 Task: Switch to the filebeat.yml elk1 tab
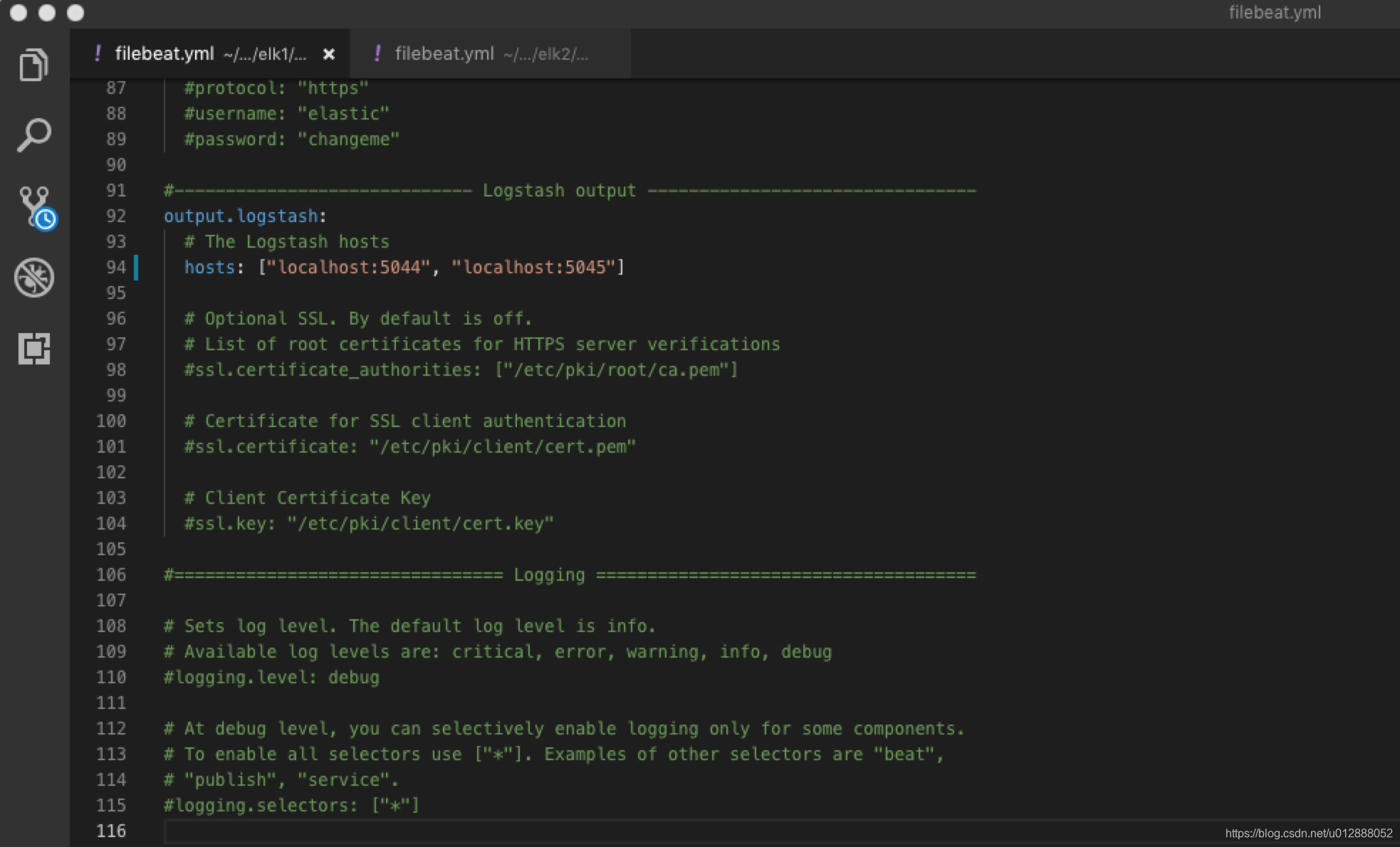[x=210, y=54]
